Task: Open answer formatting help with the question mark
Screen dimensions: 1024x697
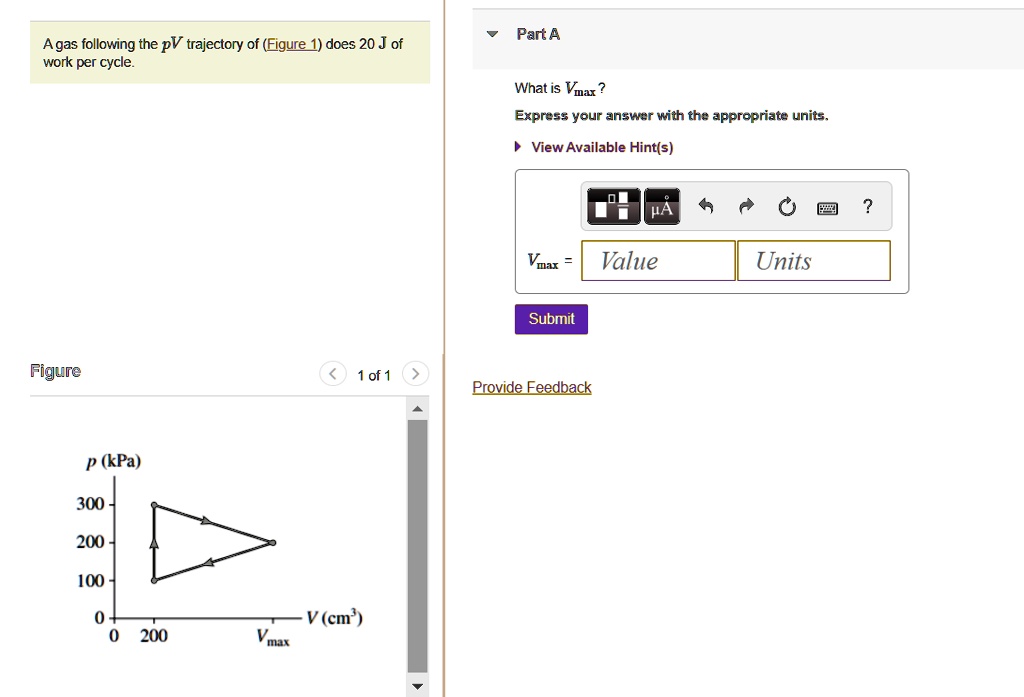Action: pyautogui.click(x=867, y=206)
